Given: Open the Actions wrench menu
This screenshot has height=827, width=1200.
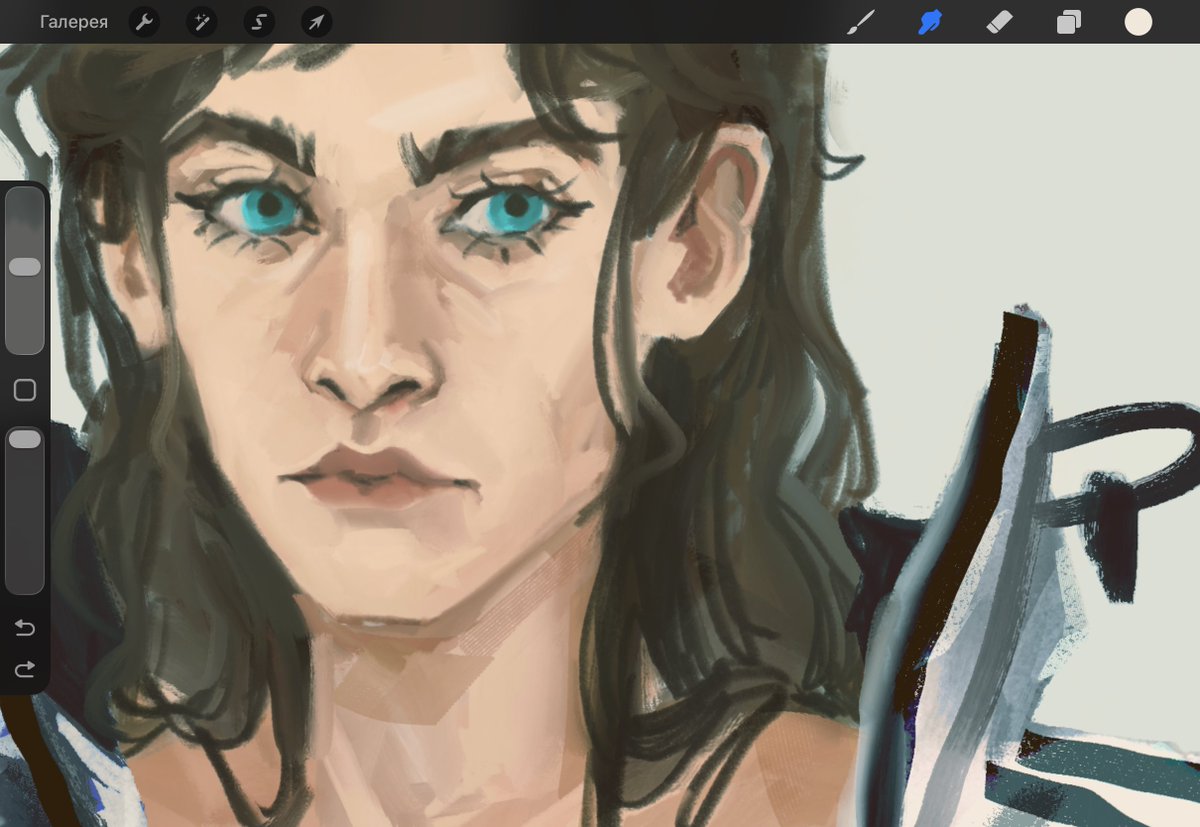Looking at the screenshot, I should click(x=144, y=22).
